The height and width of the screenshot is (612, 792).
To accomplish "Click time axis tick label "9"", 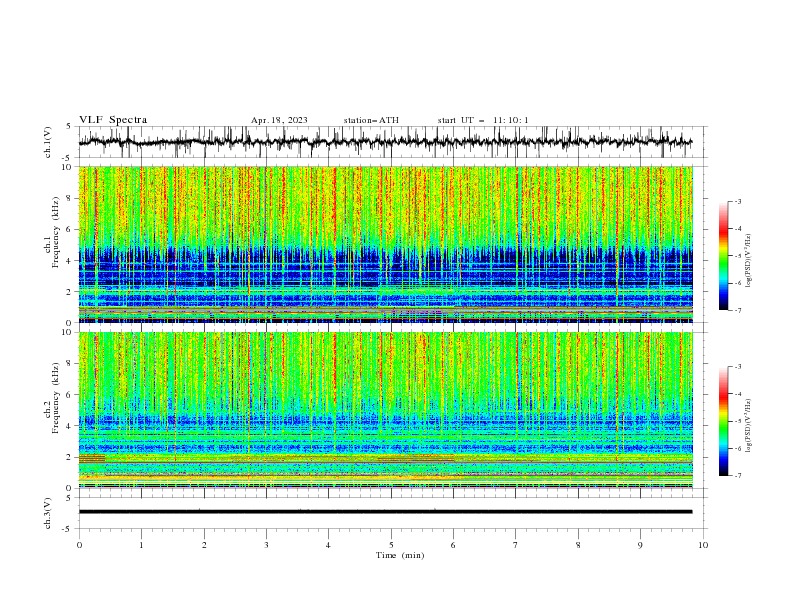I will click(640, 545).
